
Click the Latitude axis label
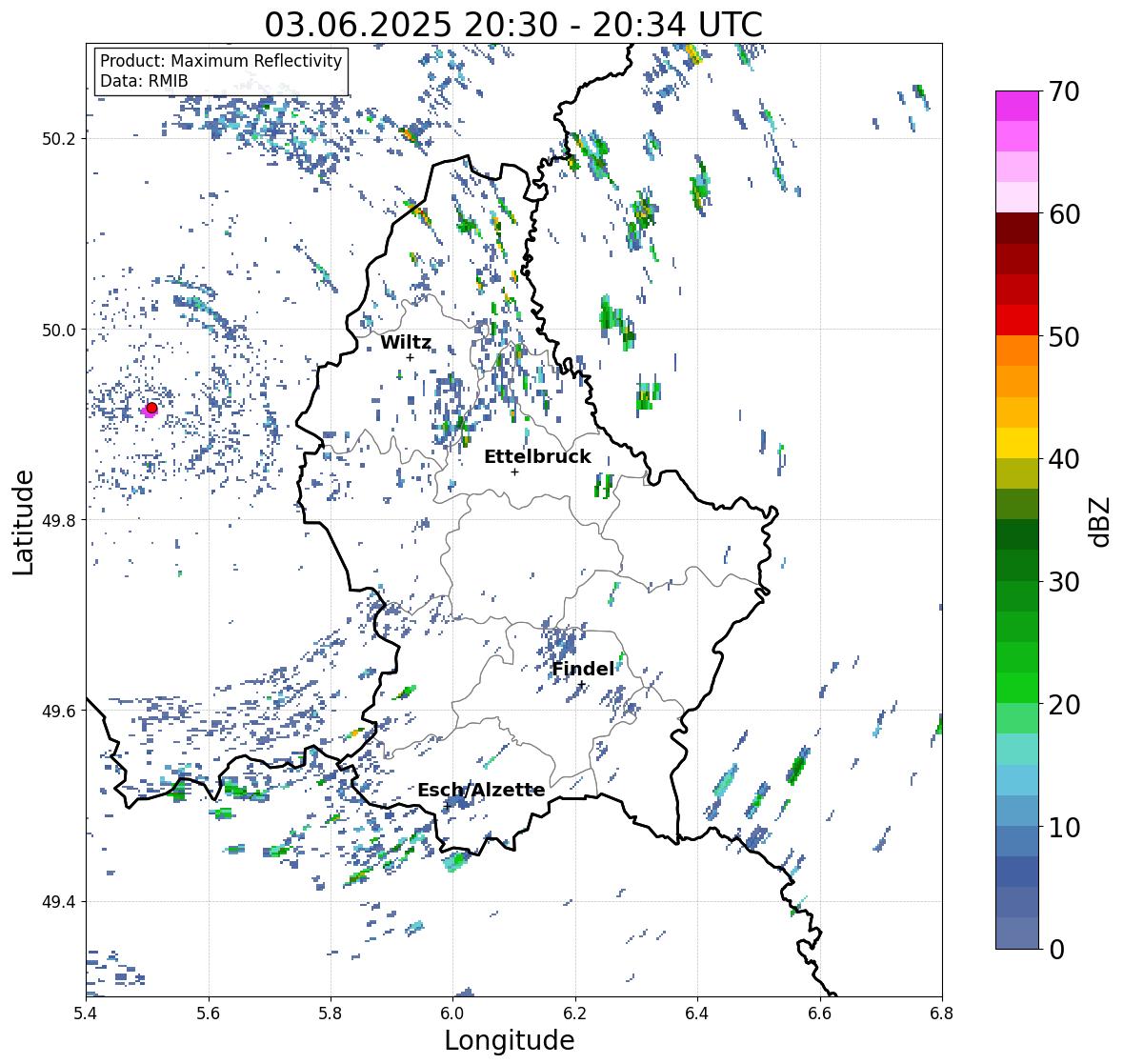23,522
